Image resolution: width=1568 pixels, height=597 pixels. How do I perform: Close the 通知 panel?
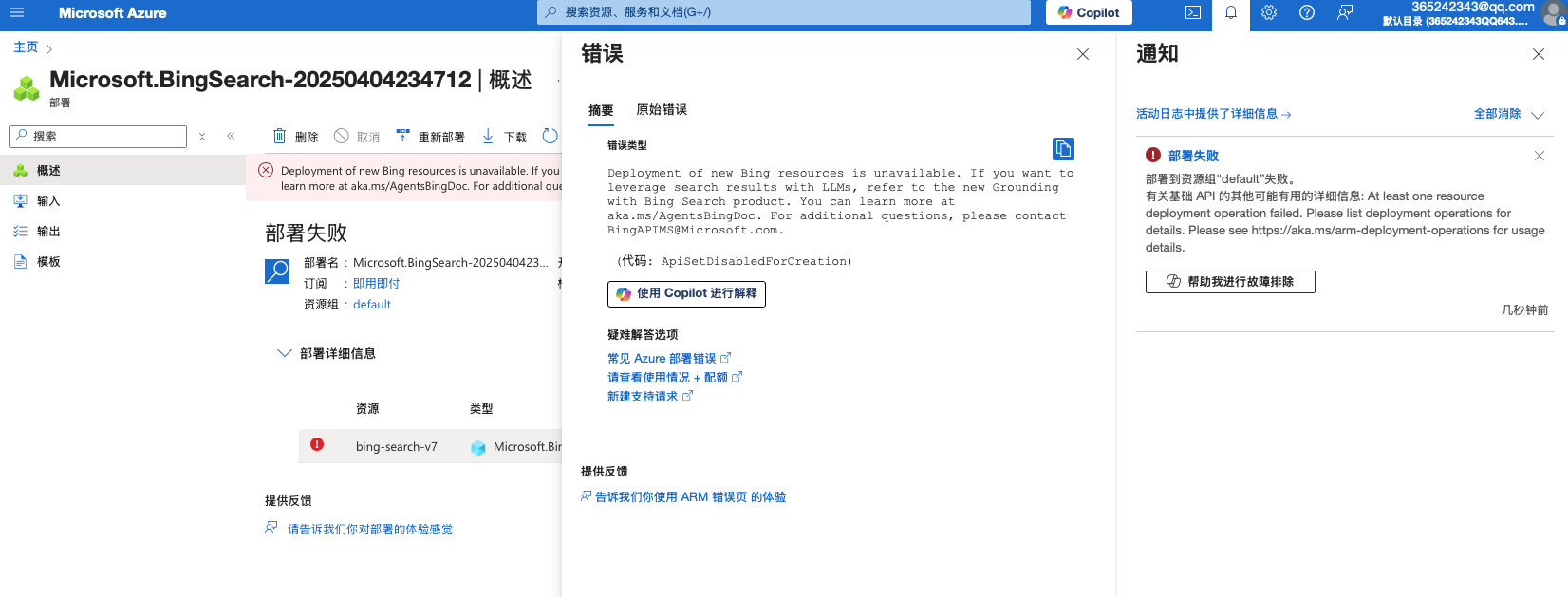pyautogui.click(x=1539, y=54)
